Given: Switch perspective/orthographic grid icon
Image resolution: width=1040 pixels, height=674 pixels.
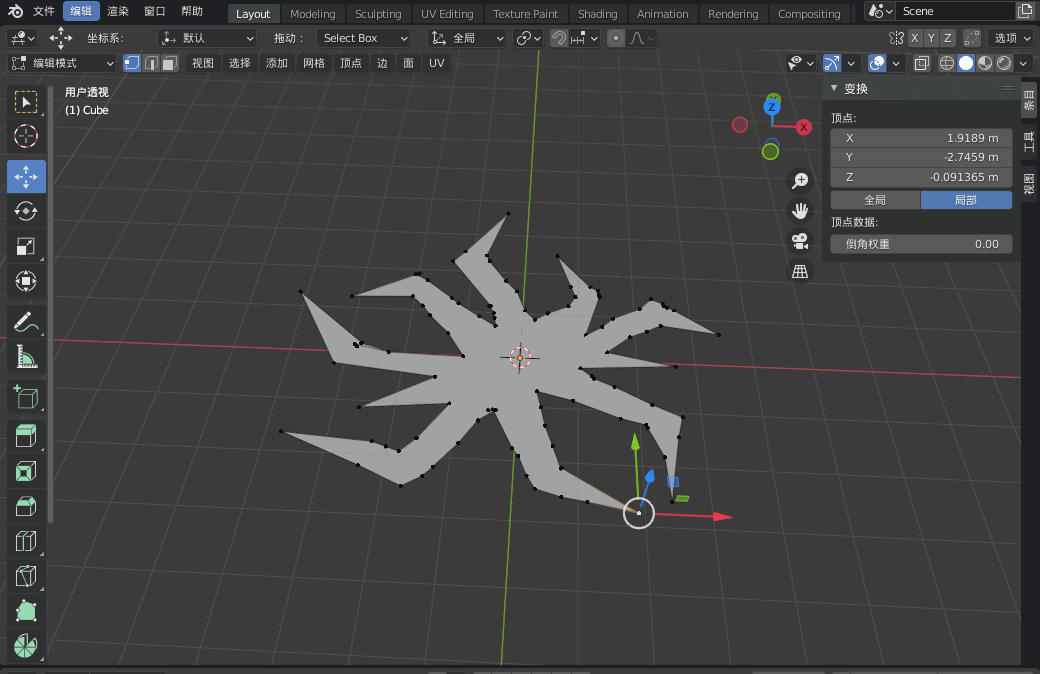Looking at the screenshot, I should click(x=800, y=271).
